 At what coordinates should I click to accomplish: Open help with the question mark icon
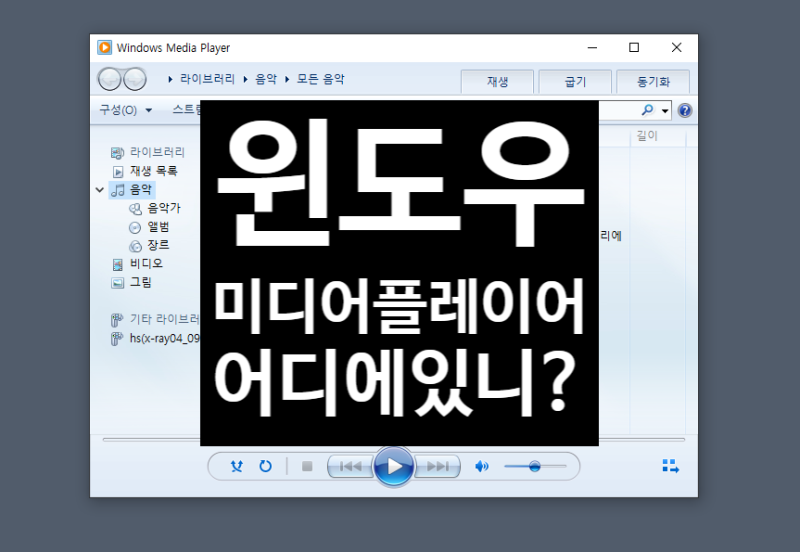click(685, 110)
